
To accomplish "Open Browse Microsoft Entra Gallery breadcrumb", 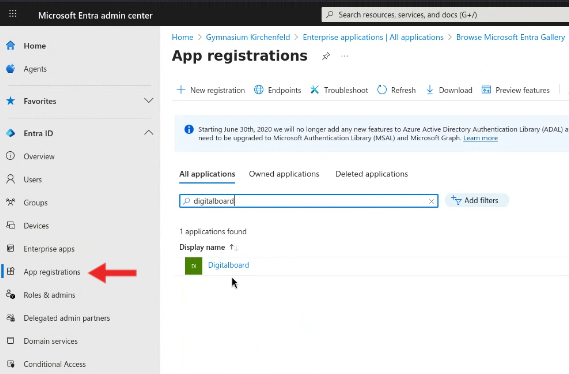I will point(511,37).
